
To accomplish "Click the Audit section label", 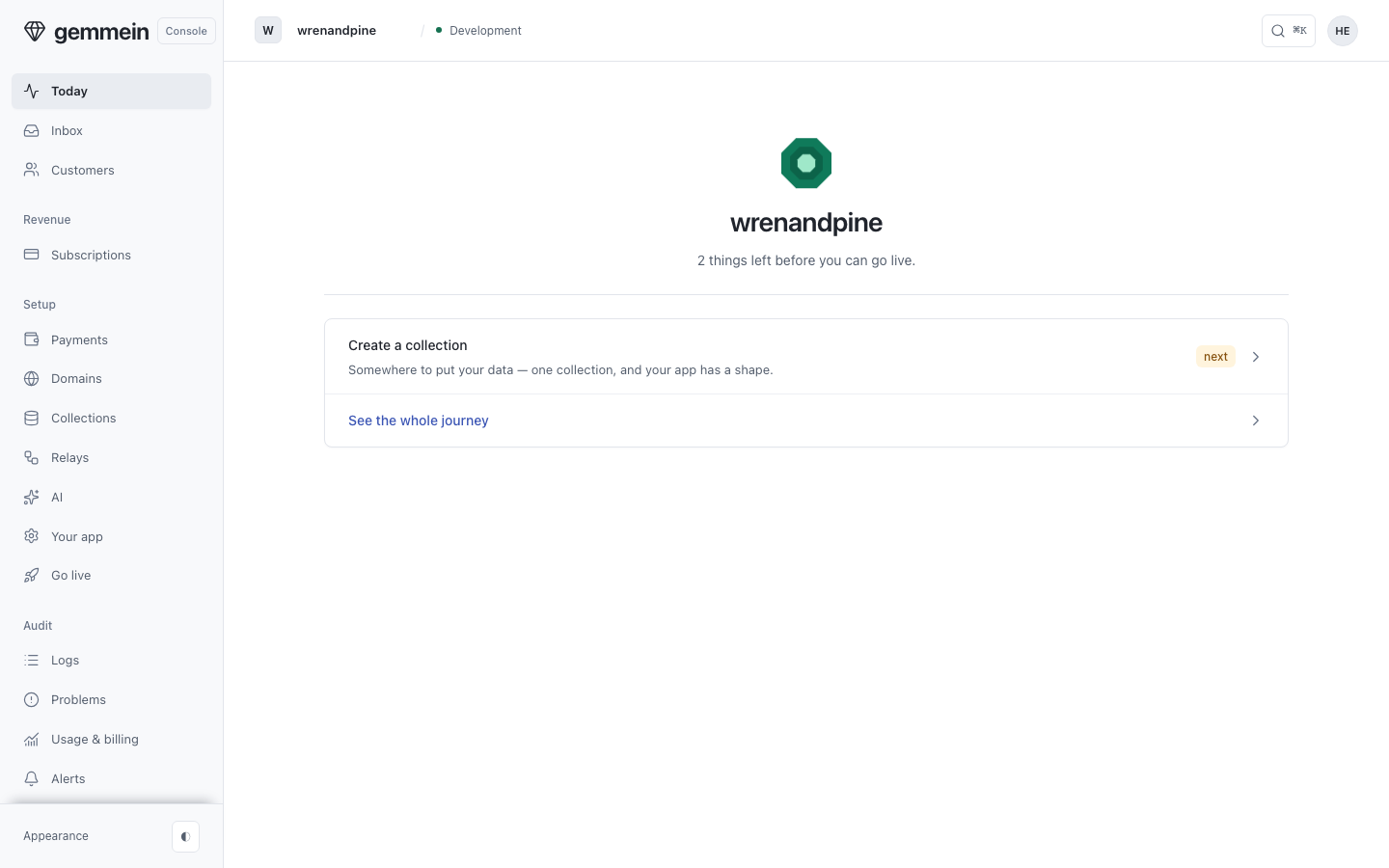I will [x=38, y=626].
